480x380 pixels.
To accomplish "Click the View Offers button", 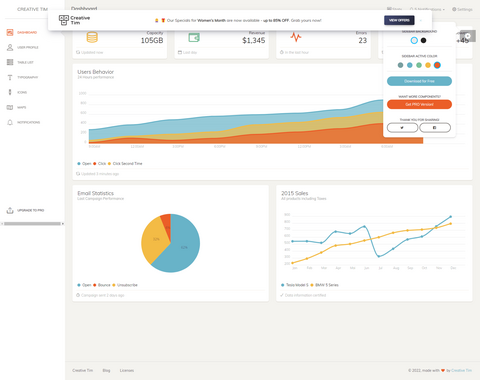I will 399,20.
